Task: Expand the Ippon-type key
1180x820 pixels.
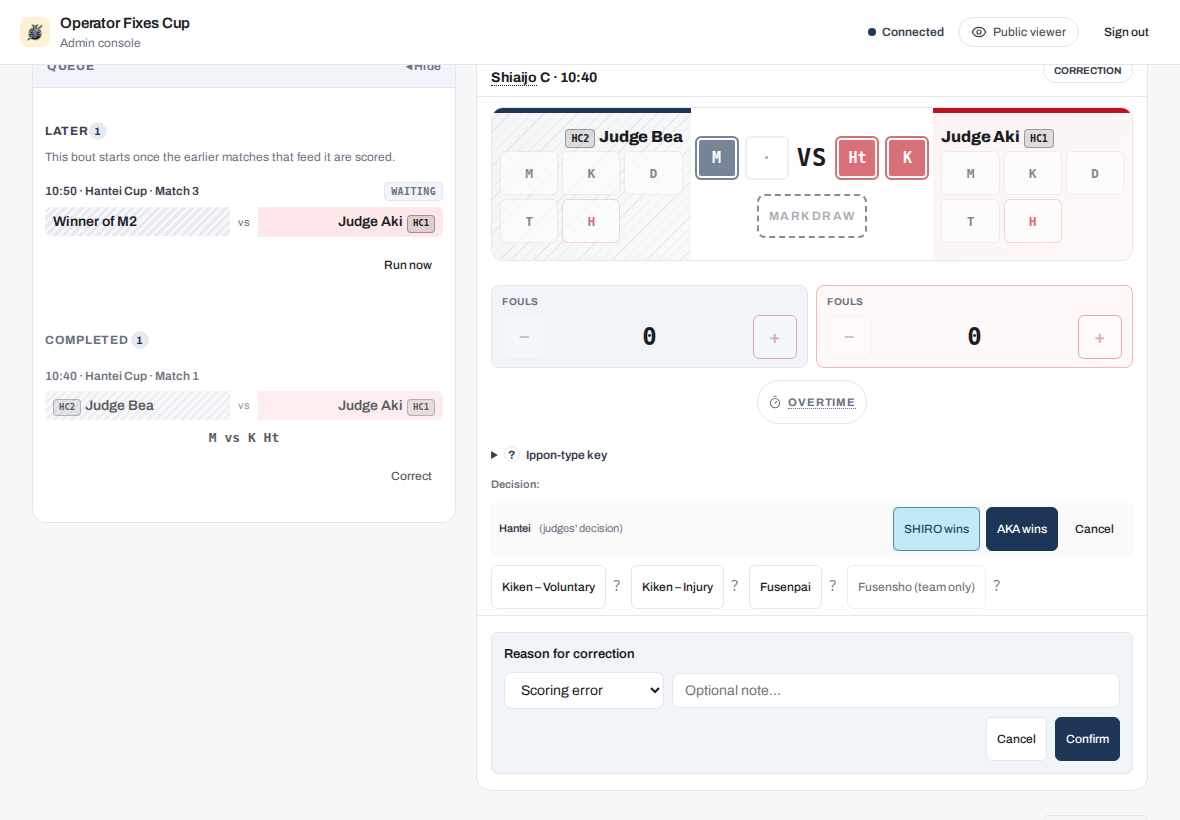Action: (x=549, y=455)
